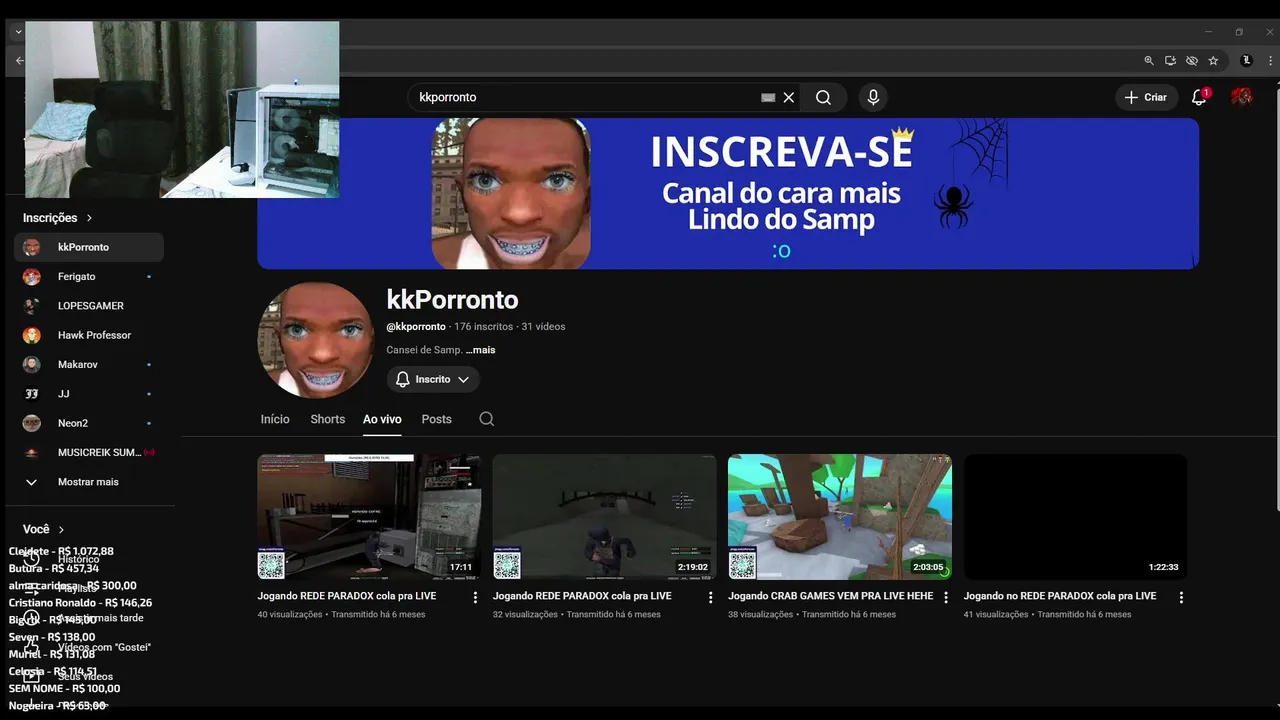Open the Você section chevron
Screen dimensions: 1280x720
tap(61, 529)
